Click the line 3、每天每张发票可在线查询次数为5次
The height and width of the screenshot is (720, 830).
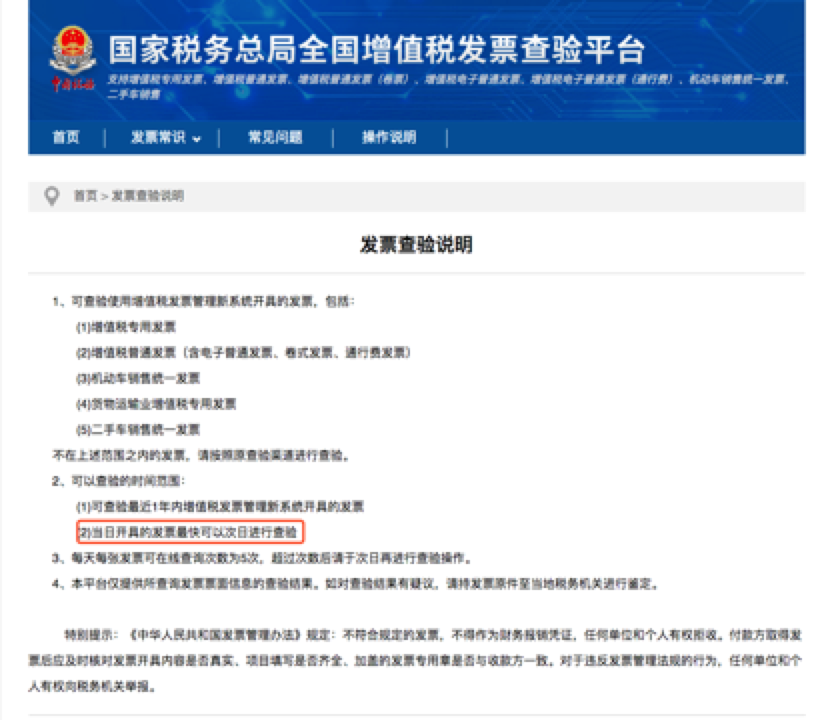(x=261, y=558)
